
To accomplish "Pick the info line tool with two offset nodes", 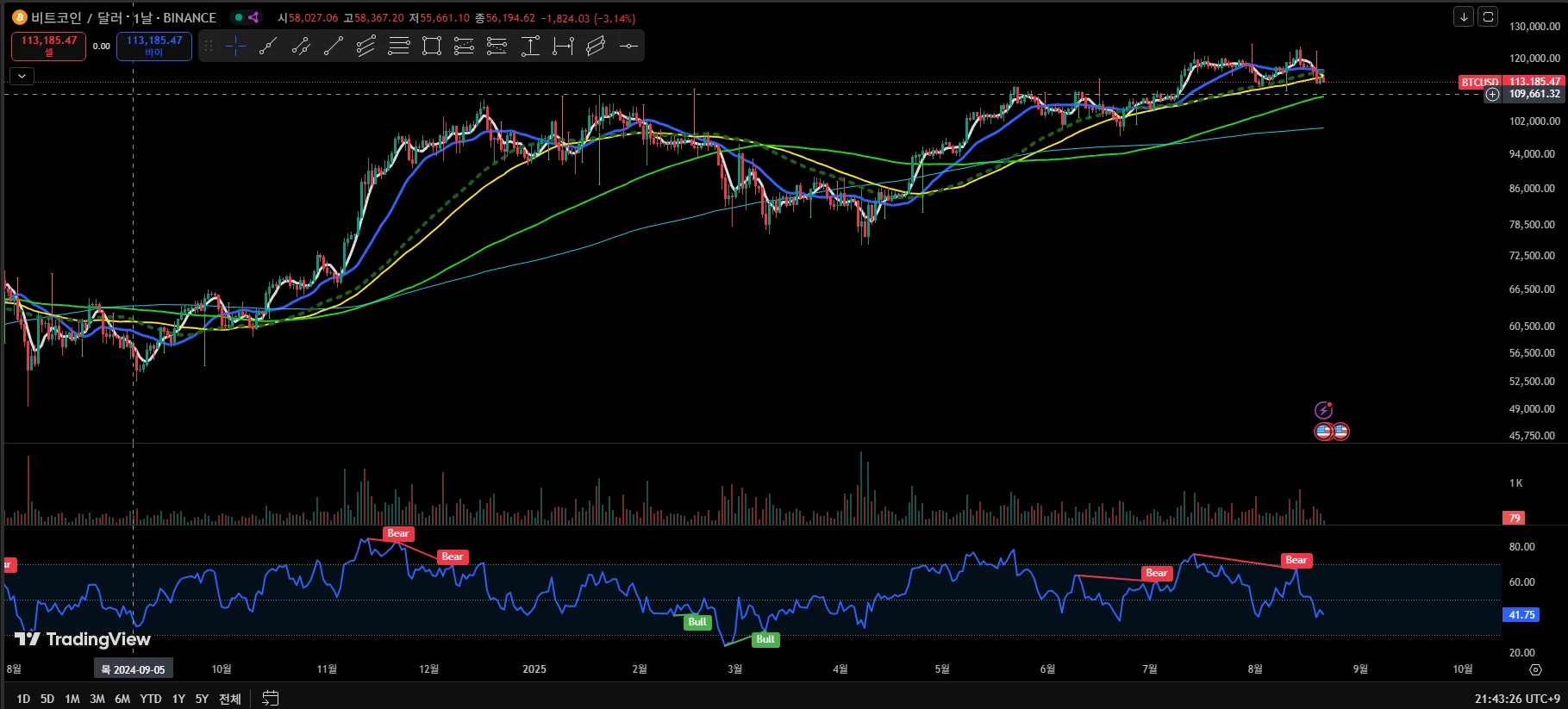I will click(301, 47).
